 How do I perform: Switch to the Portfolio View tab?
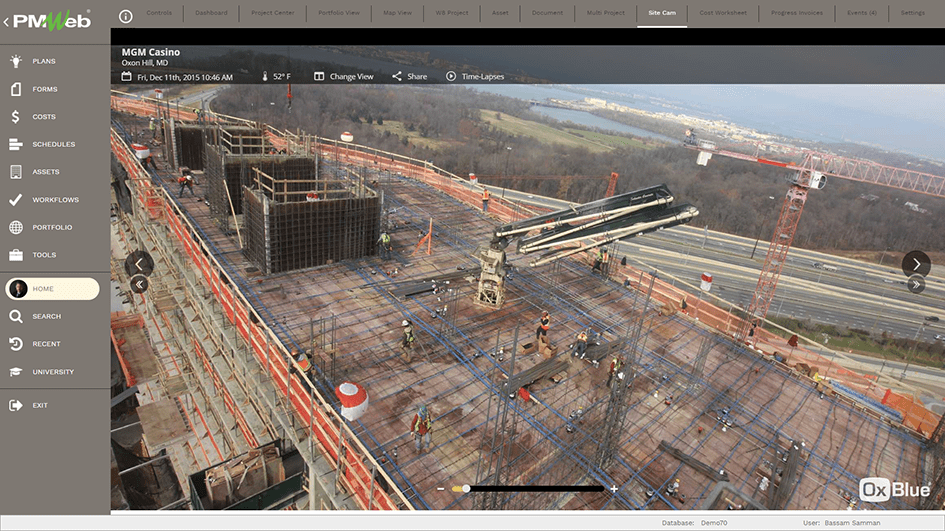tap(339, 13)
